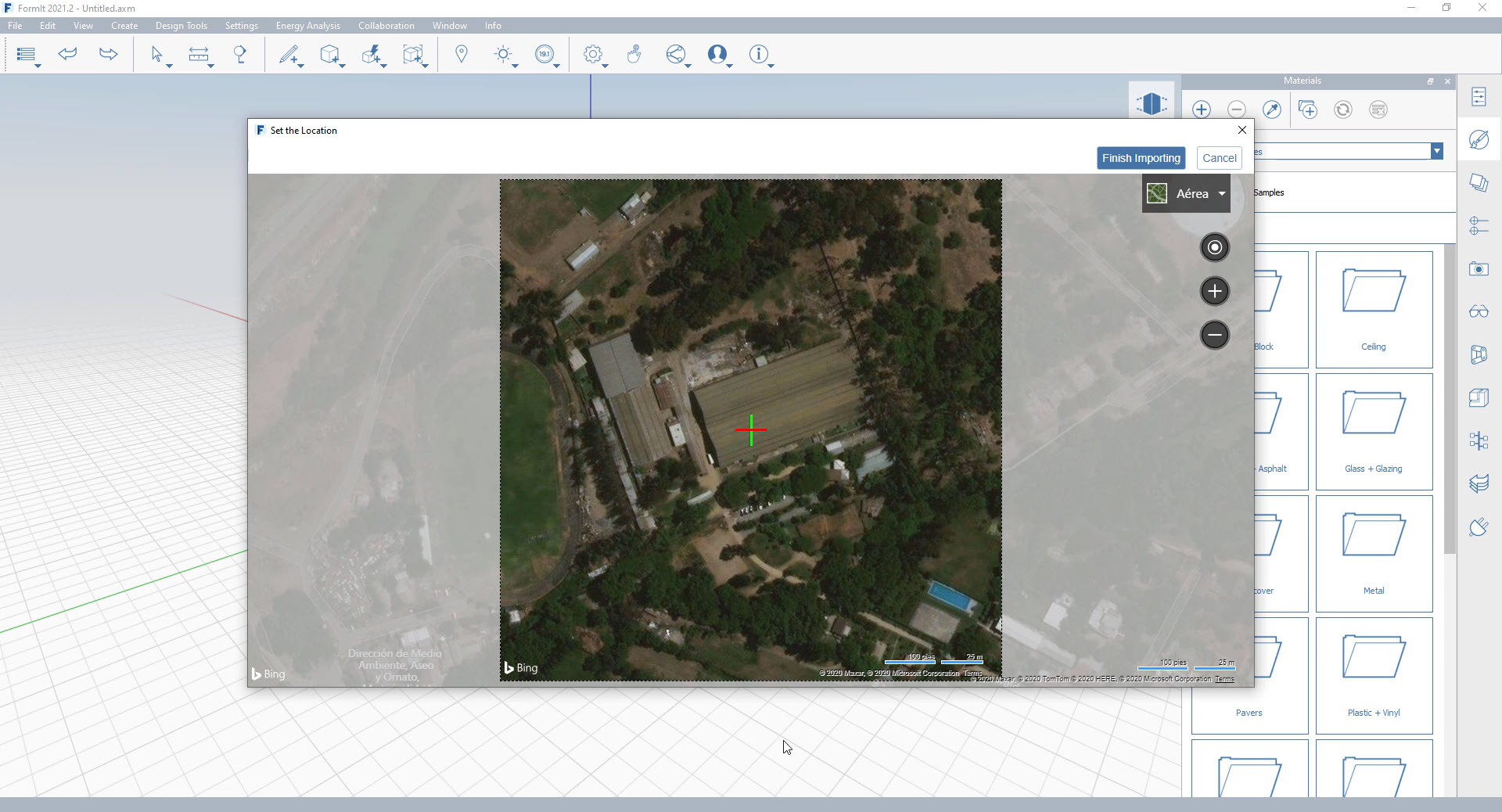Open the materials library dropdown

click(x=1436, y=151)
